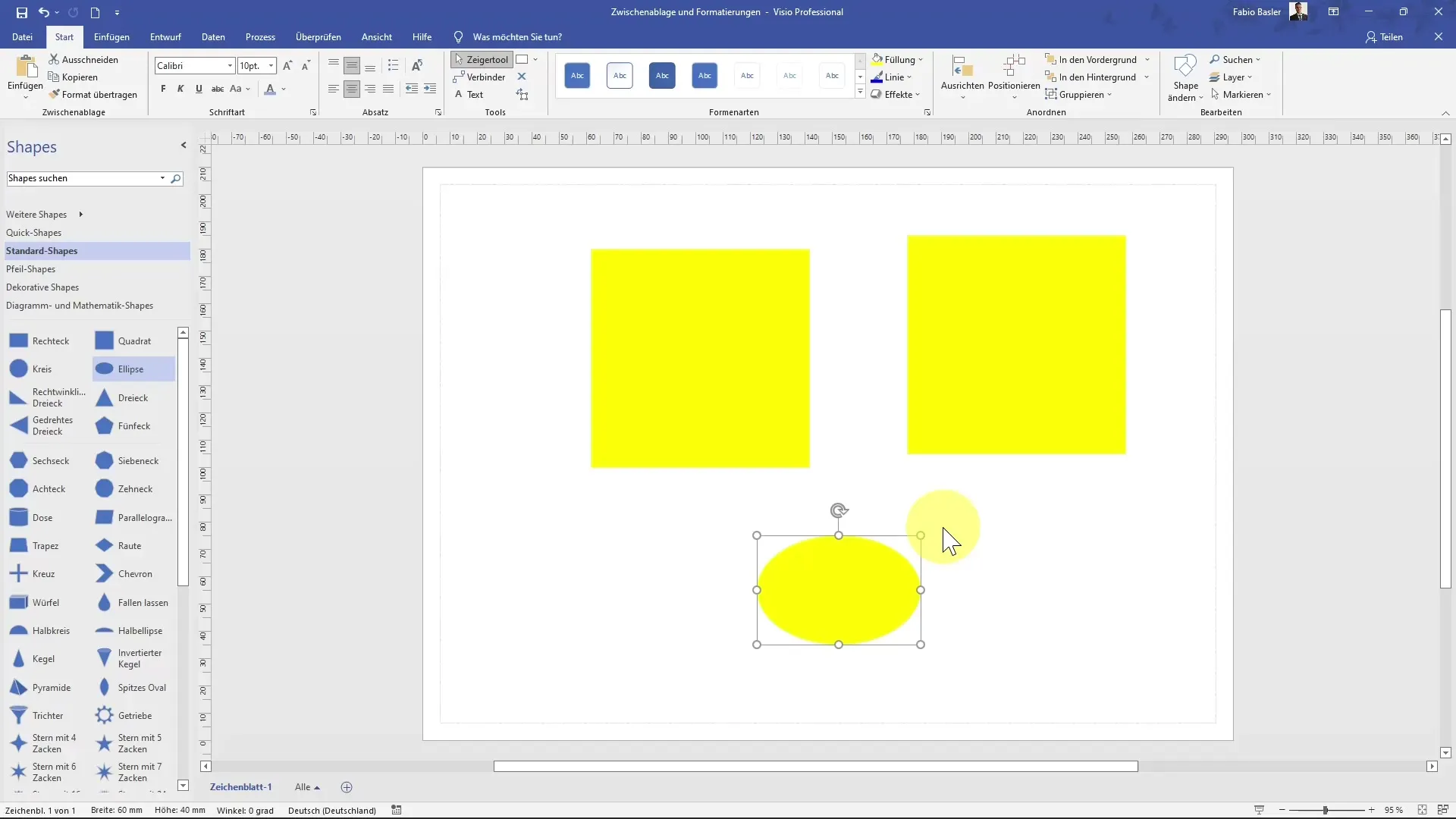
Task: Click the Ausschneiden scissors icon
Action: [x=54, y=59]
